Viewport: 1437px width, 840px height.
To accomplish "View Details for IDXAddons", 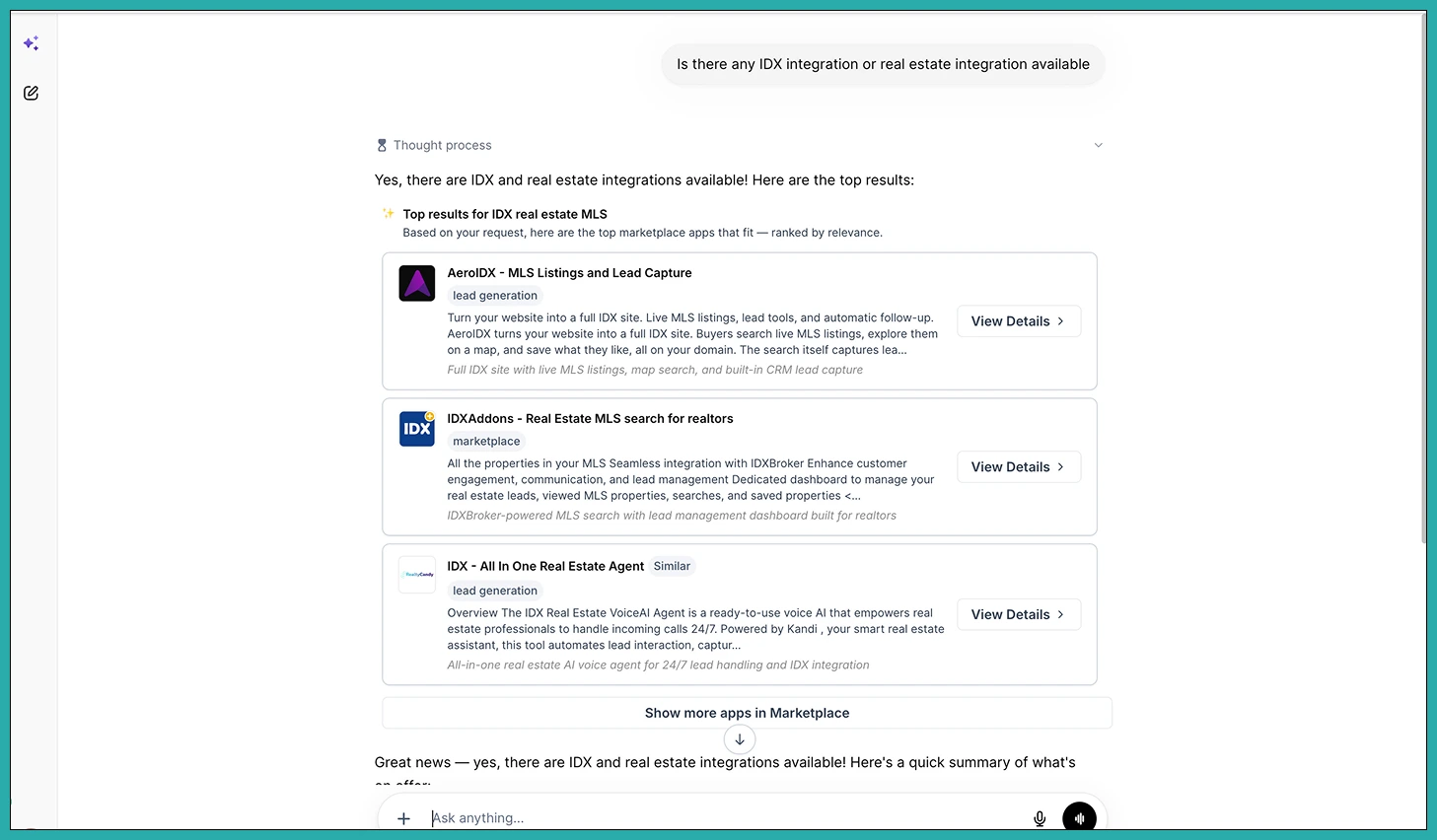I will 1019,467.
